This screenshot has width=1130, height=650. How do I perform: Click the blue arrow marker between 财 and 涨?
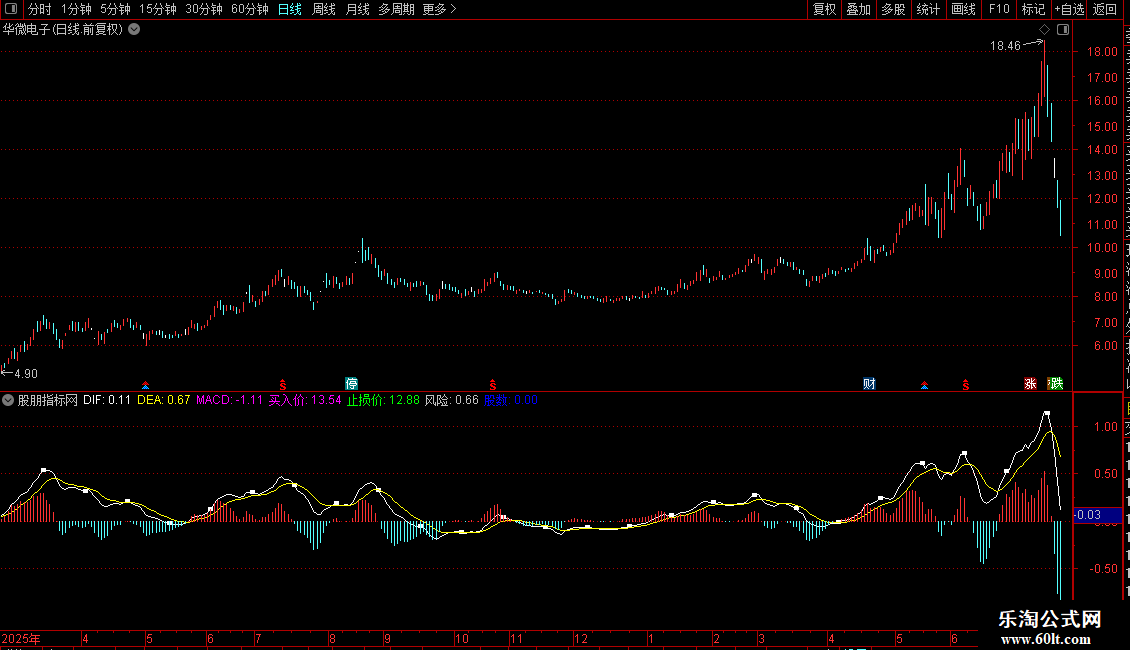[925, 386]
